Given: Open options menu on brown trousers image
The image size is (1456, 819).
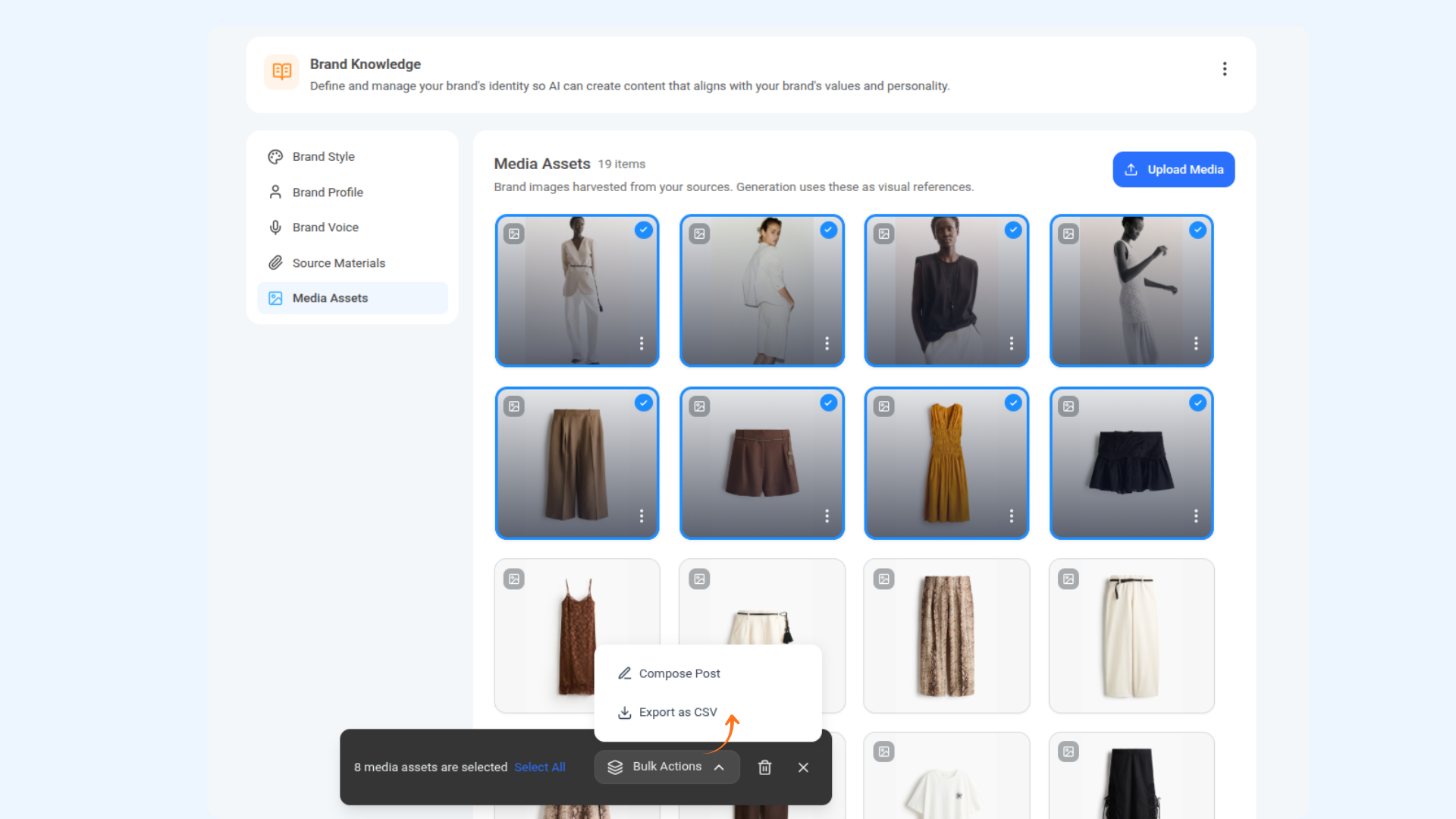Looking at the screenshot, I should pos(642,516).
